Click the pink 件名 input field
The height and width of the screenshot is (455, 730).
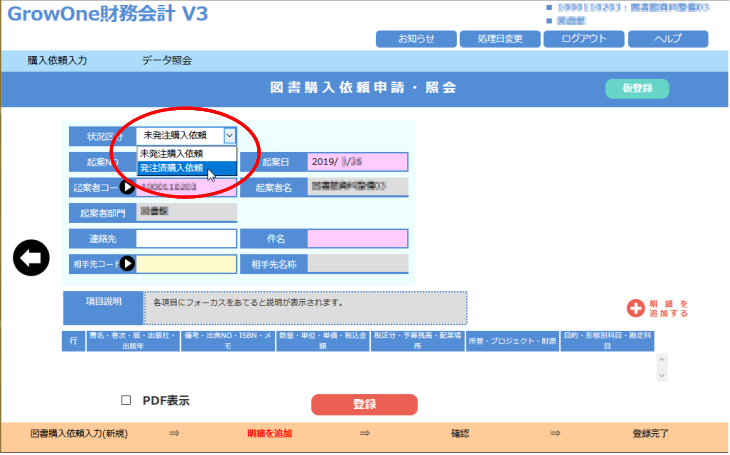358,238
